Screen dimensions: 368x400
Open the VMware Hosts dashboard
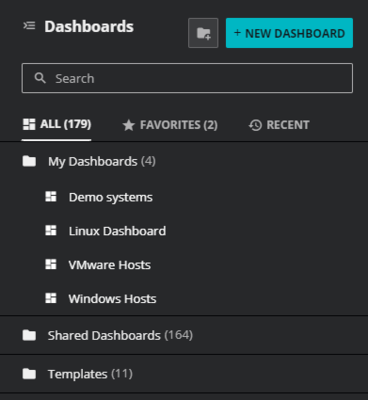click(x=109, y=265)
